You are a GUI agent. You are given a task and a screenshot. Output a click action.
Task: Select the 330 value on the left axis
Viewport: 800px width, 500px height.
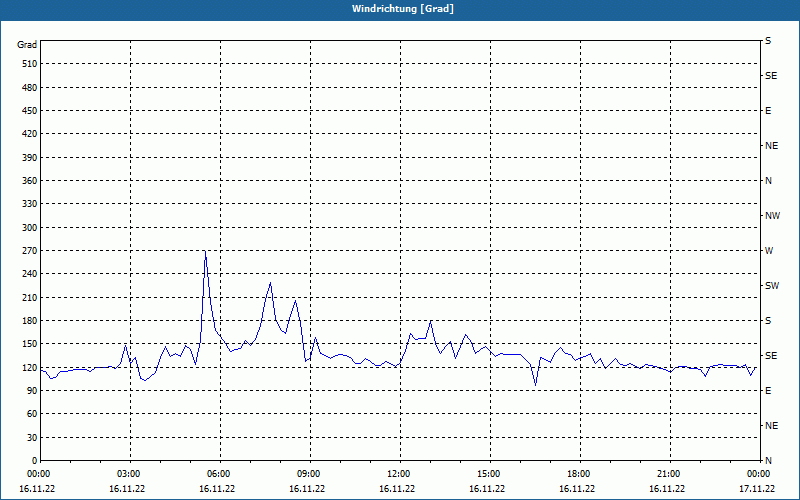(30, 204)
